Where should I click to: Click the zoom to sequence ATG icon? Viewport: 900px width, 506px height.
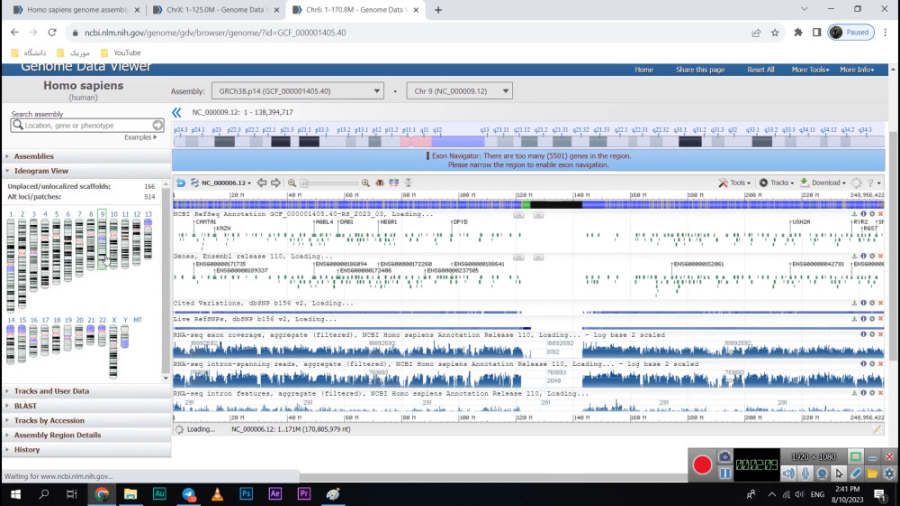tap(379, 183)
